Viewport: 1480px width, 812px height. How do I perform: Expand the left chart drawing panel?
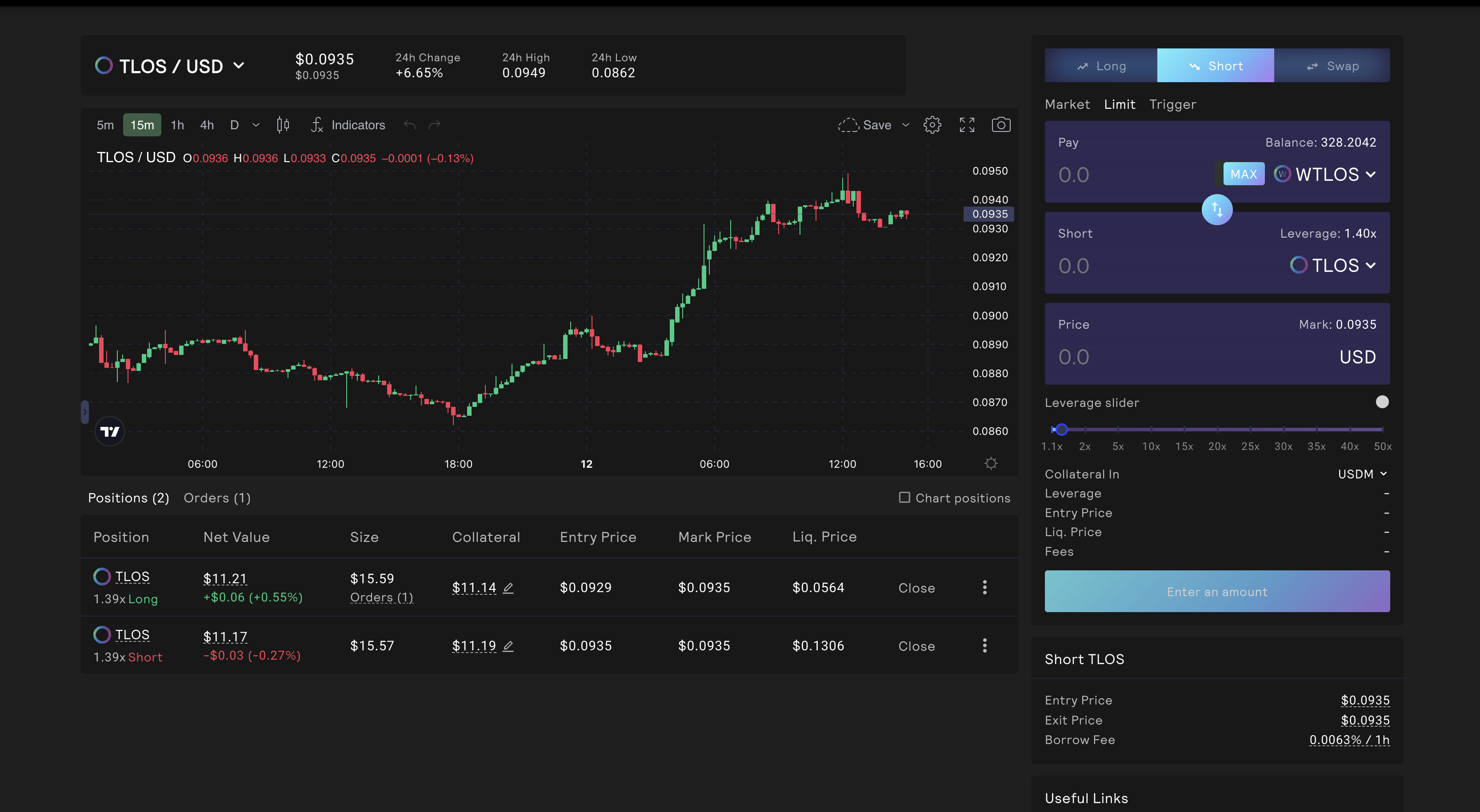[85, 412]
